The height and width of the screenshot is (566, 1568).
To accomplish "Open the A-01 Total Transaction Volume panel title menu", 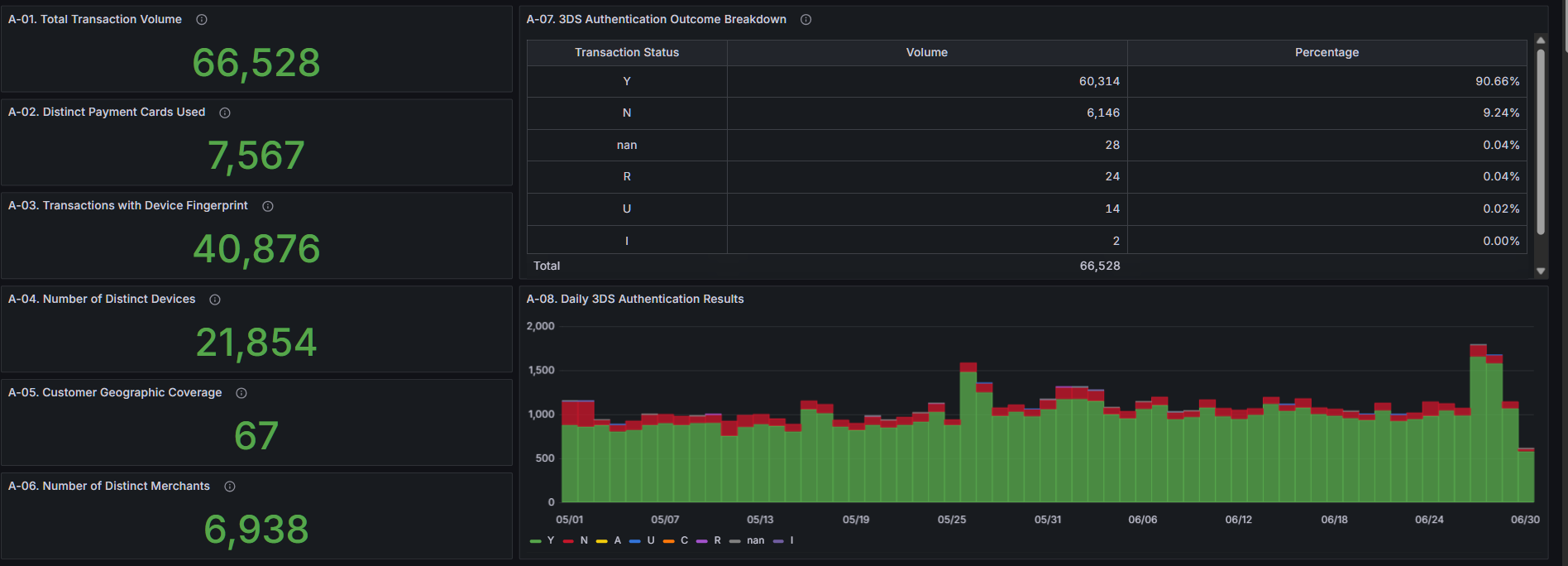I will coord(95,19).
